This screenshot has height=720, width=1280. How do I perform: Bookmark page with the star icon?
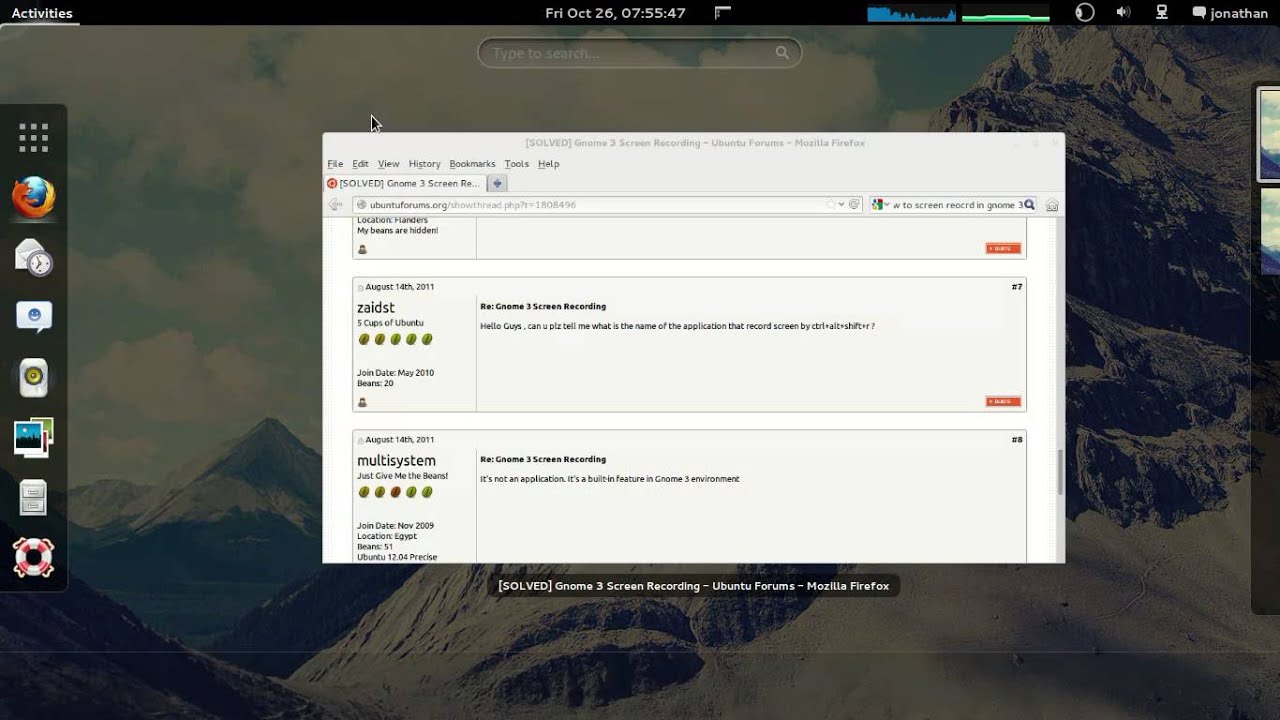pyautogui.click(x=829, y=205)
